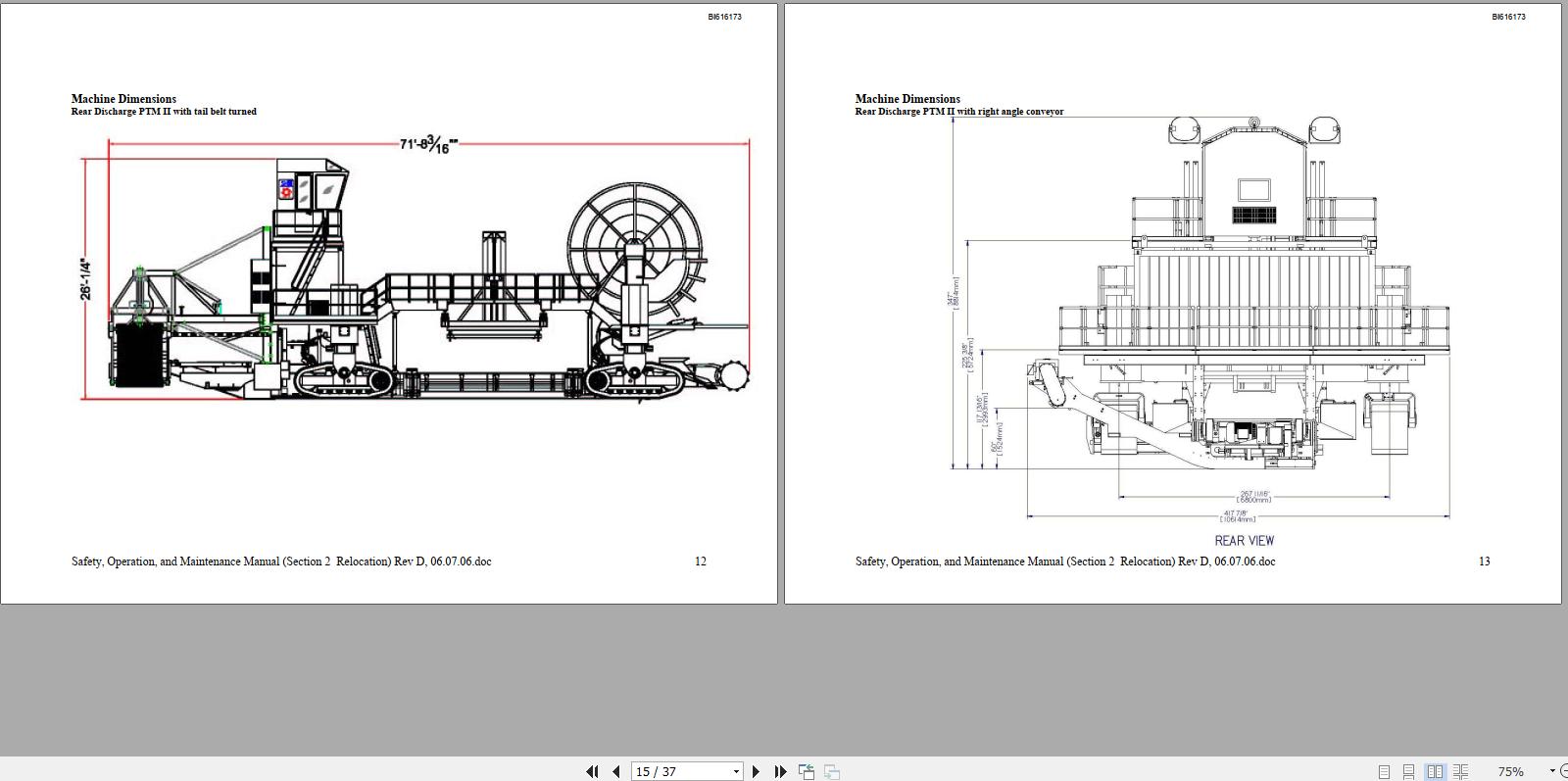Open the page number dropdown arrow
This screenshot has width=1568, height=781.
[x=736, y=772]
